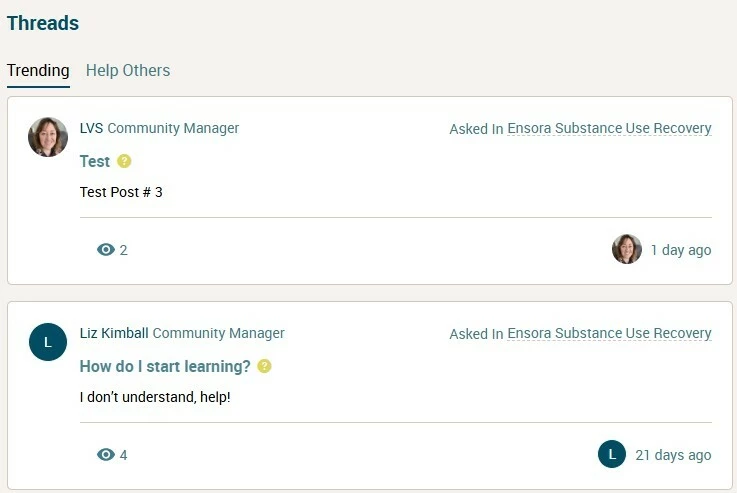Switch to the Trending tab
Viewport: 737px width, 493px height.
(38, 70)
